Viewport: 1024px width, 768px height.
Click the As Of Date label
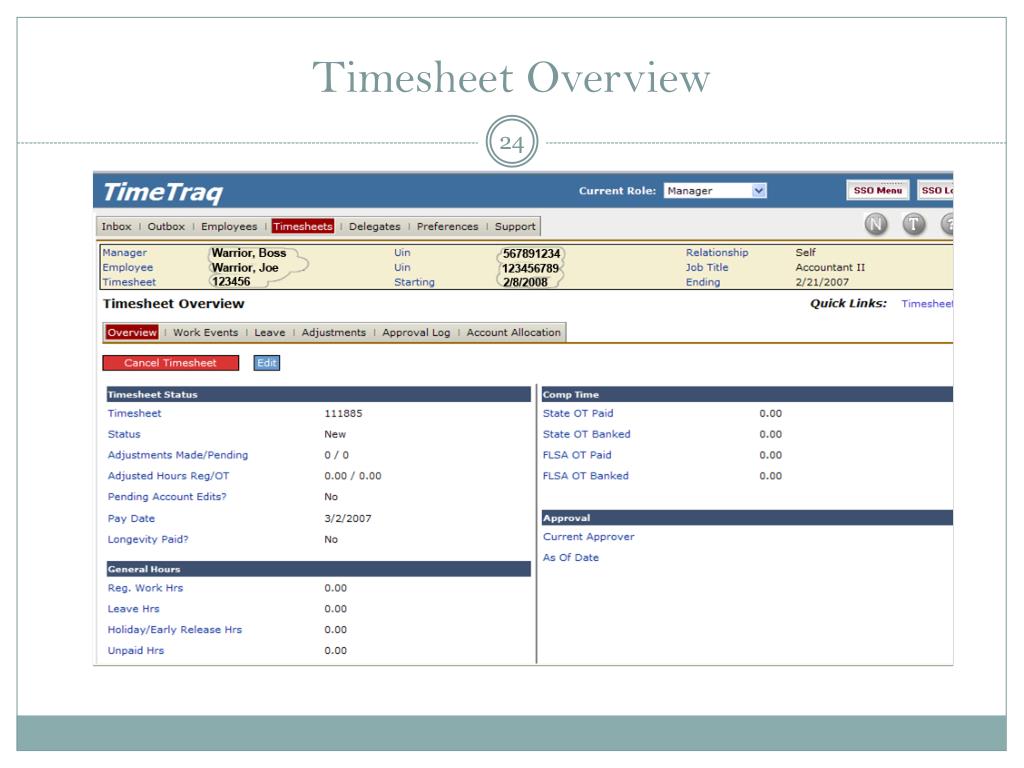(x=571, y=558)
